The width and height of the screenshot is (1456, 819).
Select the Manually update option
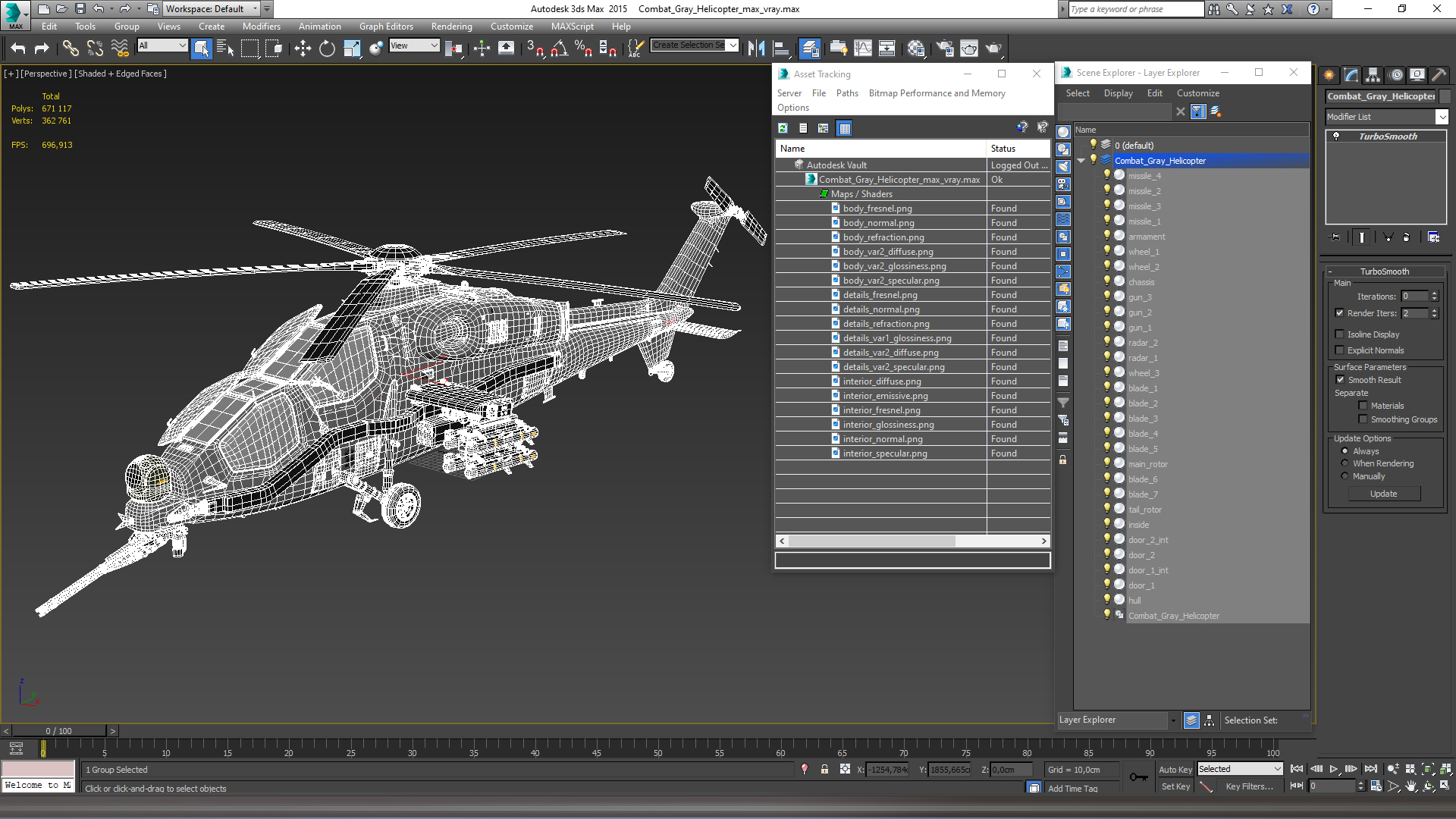click(x=1345, y=476)
